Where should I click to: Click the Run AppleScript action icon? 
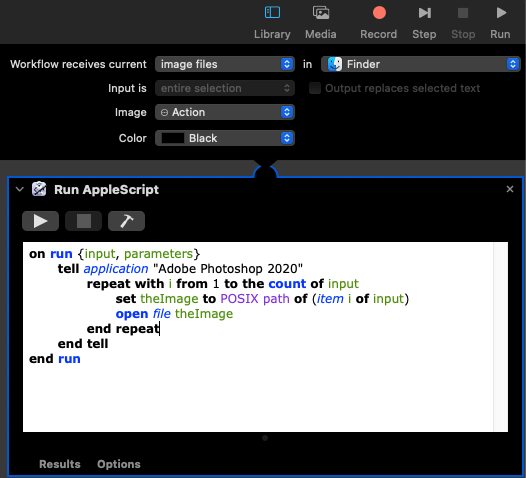pos(39,189)
